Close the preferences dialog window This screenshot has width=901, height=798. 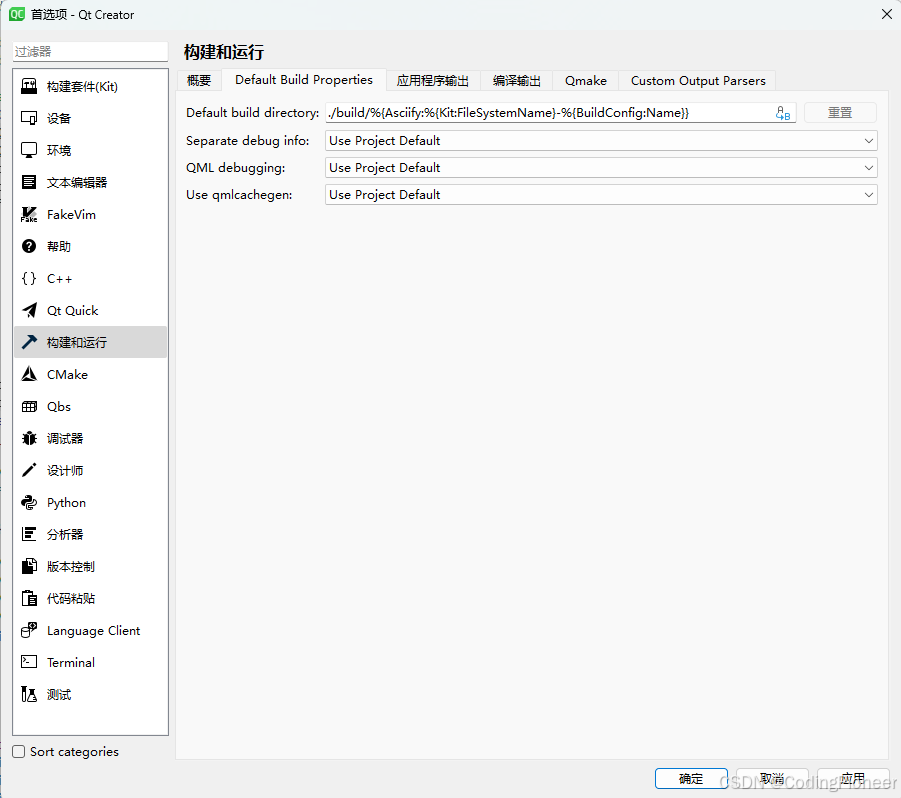click(x=887, y=14)
